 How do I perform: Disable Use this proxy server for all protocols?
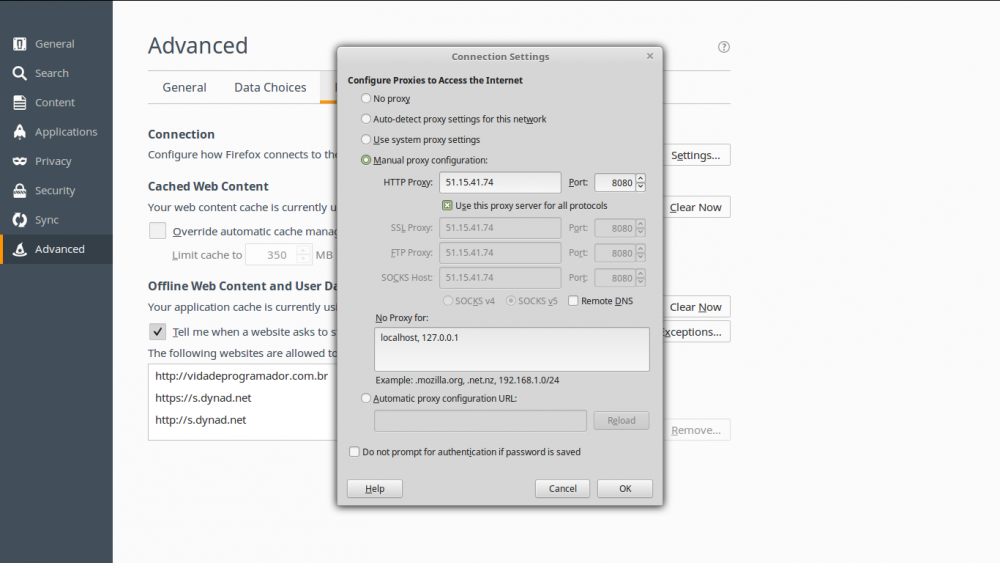pyautogui.click(x=448, y=206)
